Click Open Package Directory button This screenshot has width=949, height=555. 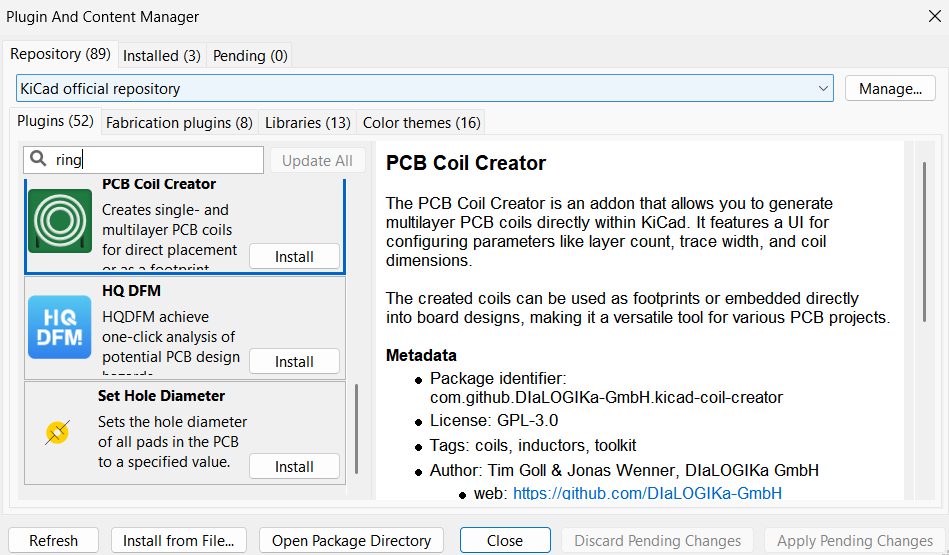(x=351, y=540)
